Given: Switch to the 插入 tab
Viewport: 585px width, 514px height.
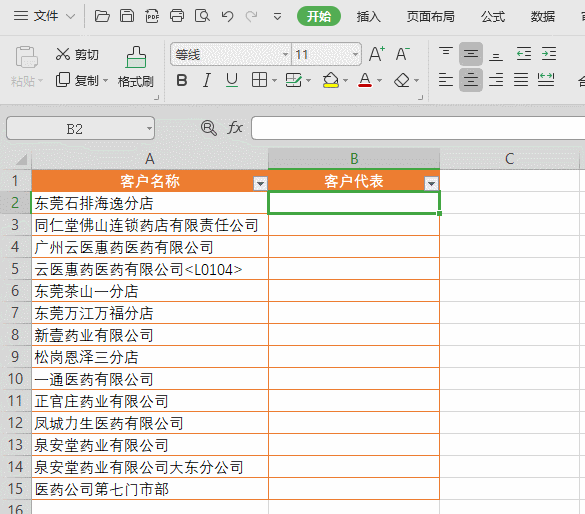Looking at the screenshot, I should [368, 16].
